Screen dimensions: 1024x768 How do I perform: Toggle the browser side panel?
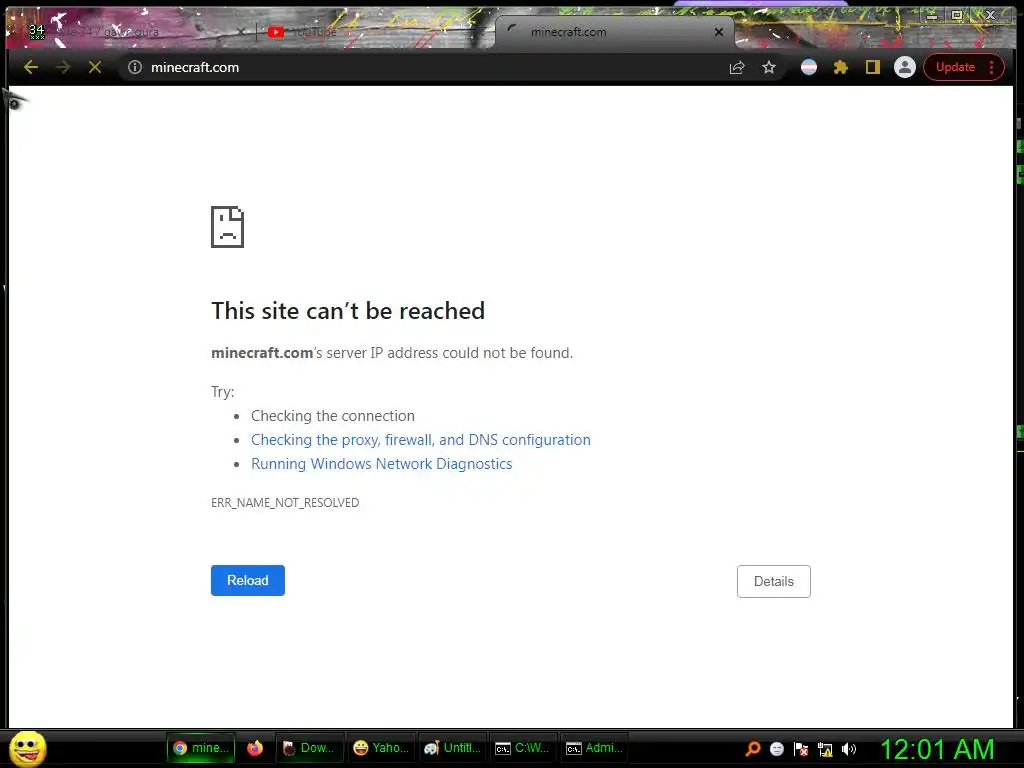tap(872, 67)
